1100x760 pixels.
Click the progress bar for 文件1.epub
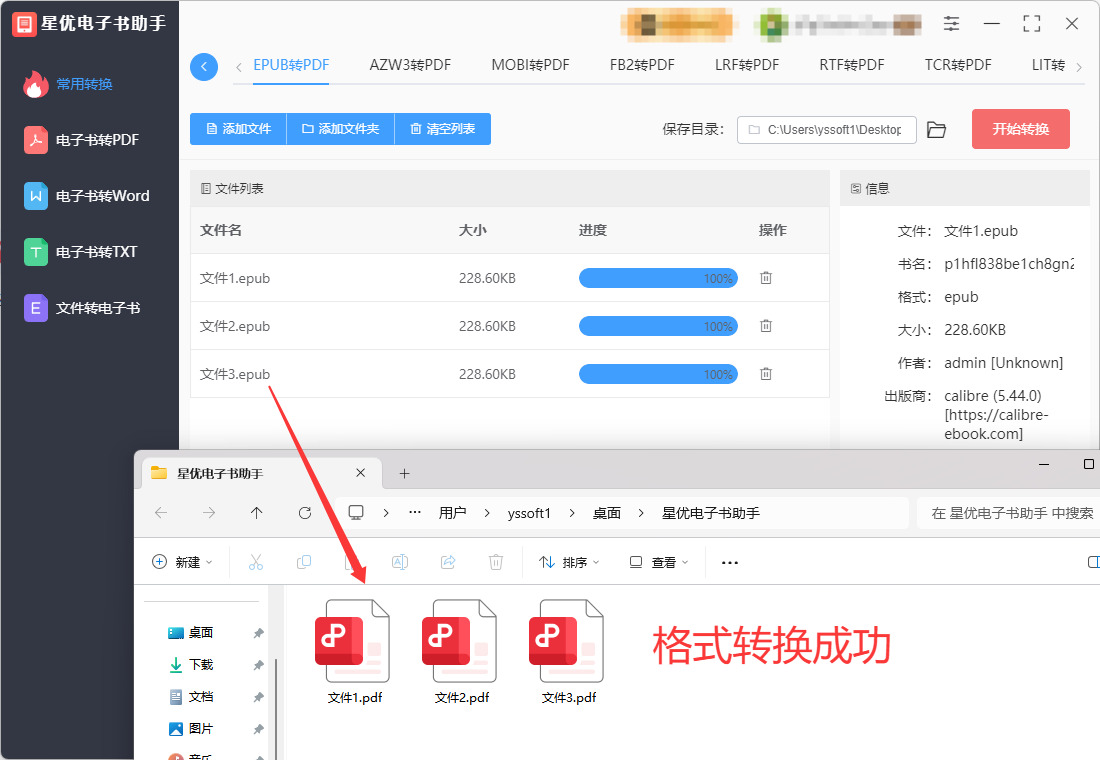click(658, 278)
